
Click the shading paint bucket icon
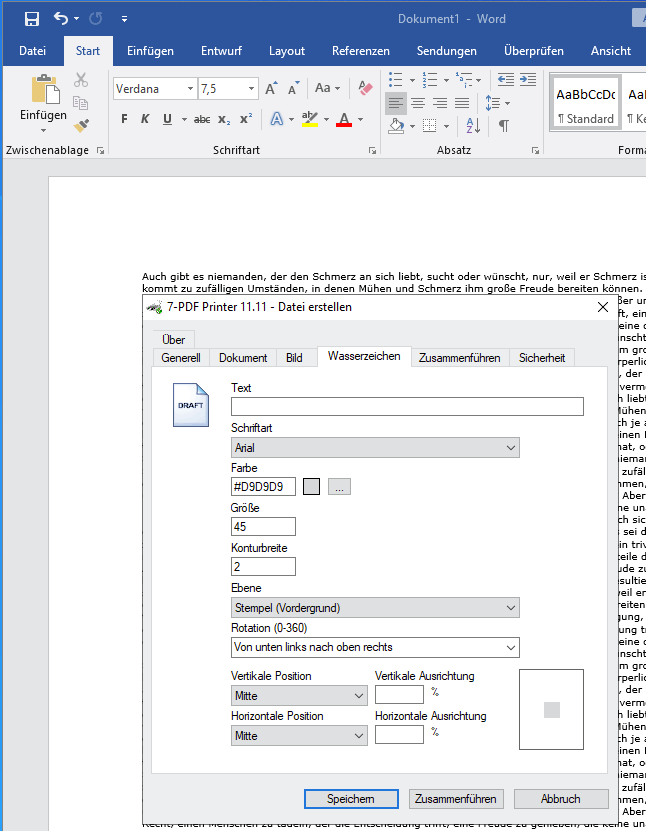pyautogui.click(x=396, y=126)
